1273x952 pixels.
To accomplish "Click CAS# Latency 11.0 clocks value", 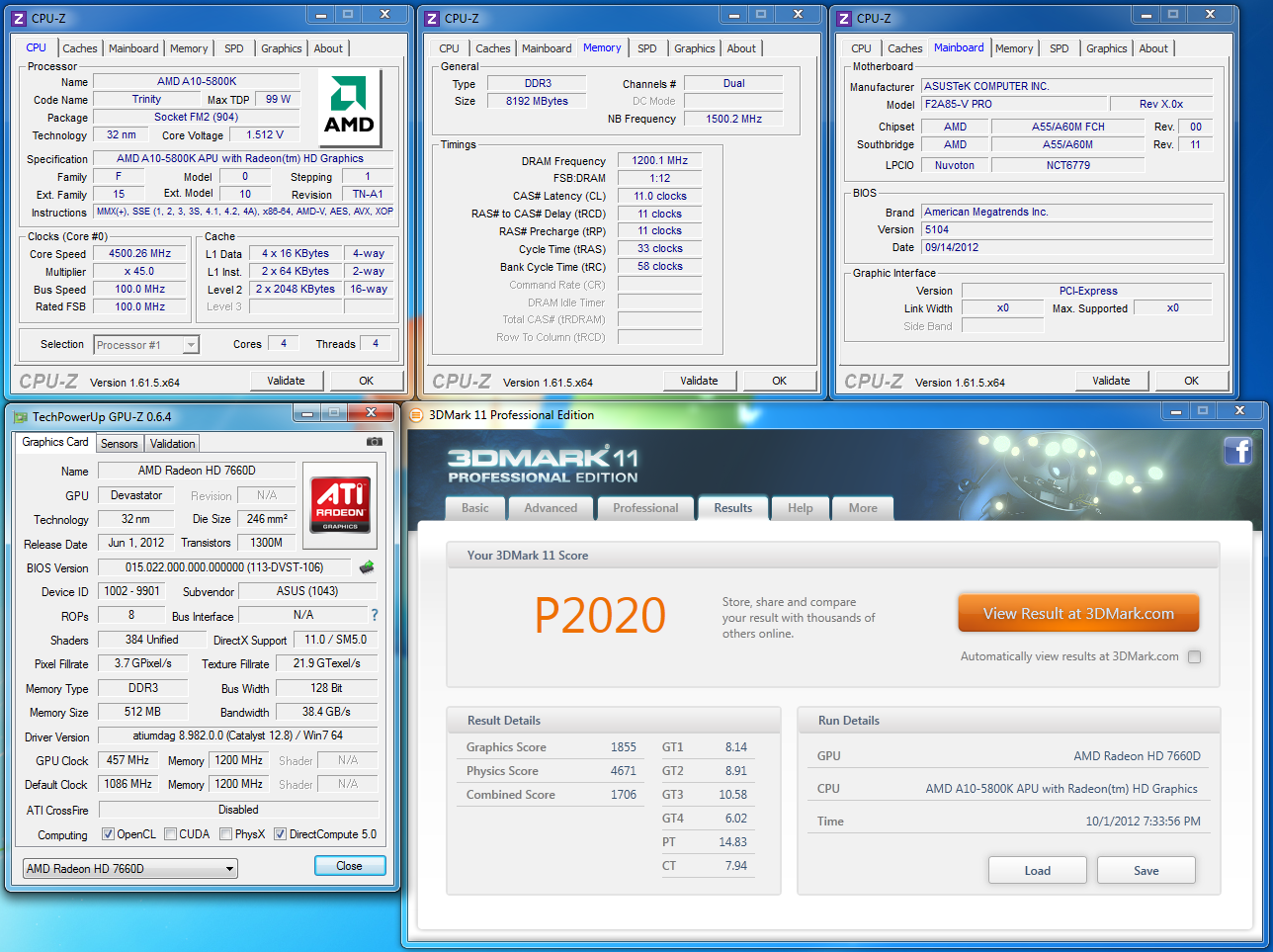I will 660,196.
